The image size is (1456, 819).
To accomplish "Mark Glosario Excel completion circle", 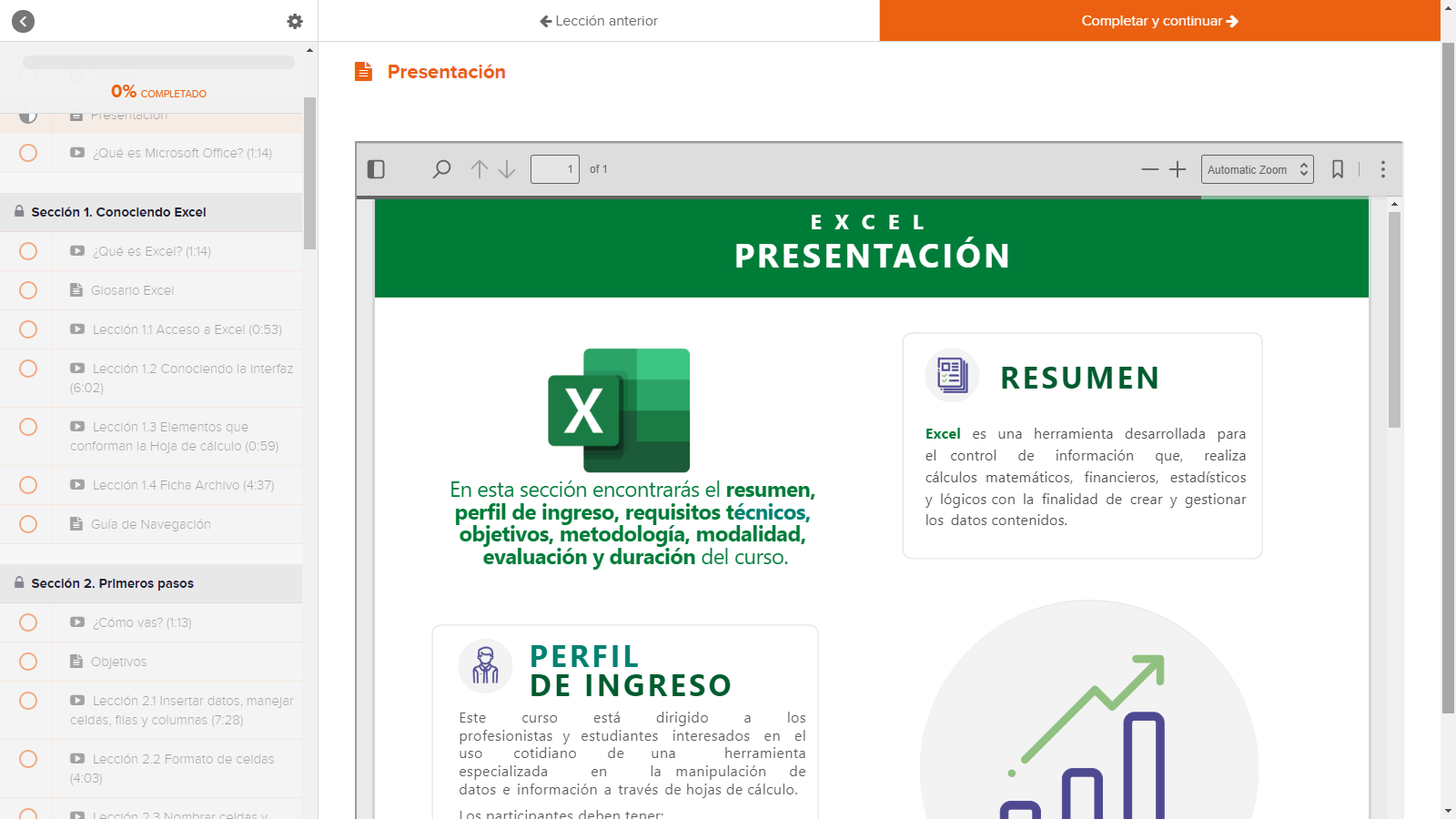I will [x=28, y=290].
